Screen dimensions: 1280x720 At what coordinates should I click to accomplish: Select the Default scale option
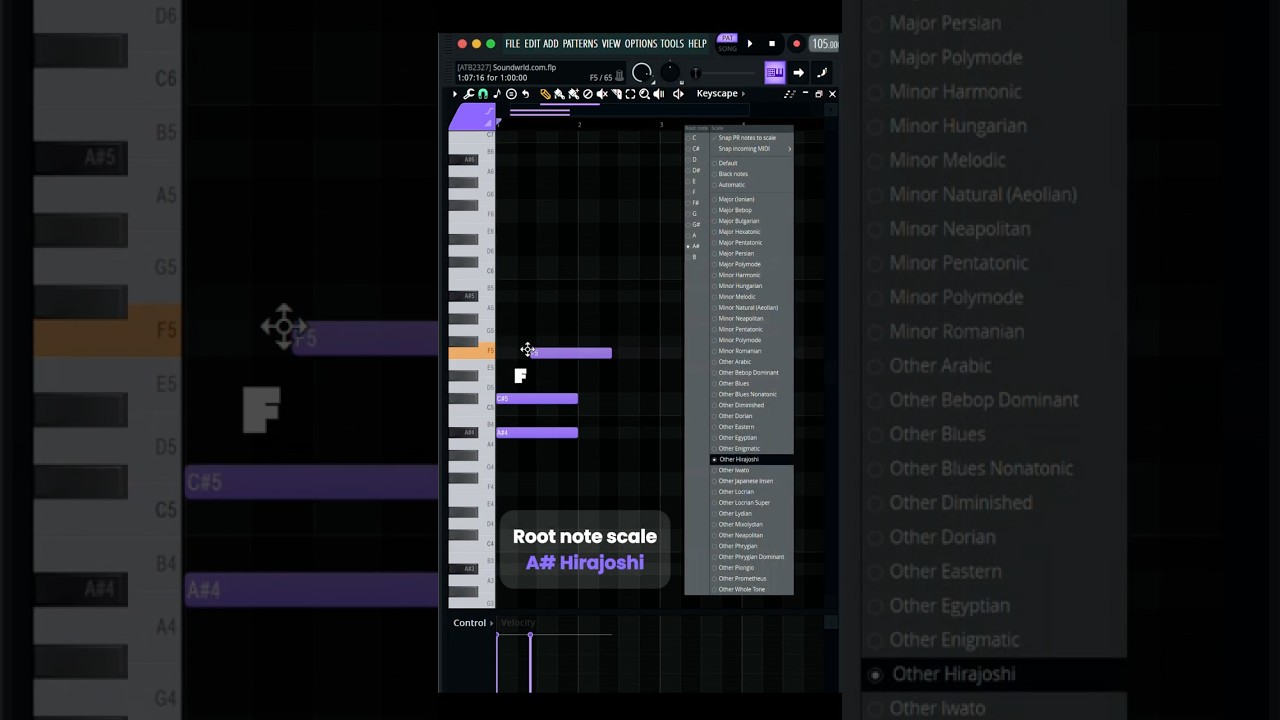(728, 163)
